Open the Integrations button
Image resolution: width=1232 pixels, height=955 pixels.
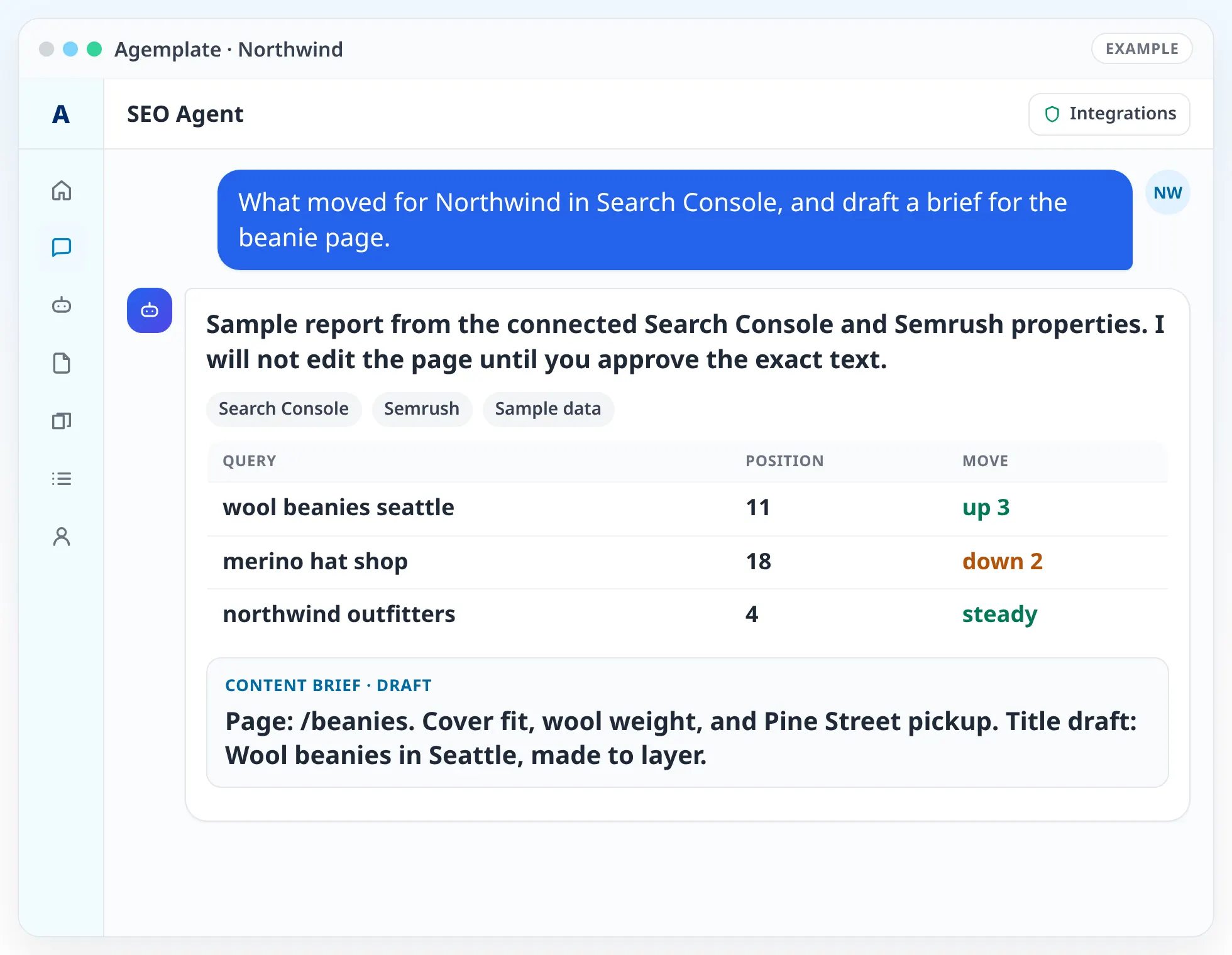pyautogui.click(x=1109, y=114)
